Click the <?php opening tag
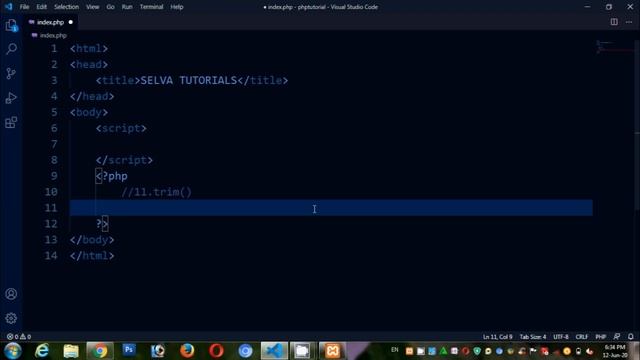 (x=111, y=176)
